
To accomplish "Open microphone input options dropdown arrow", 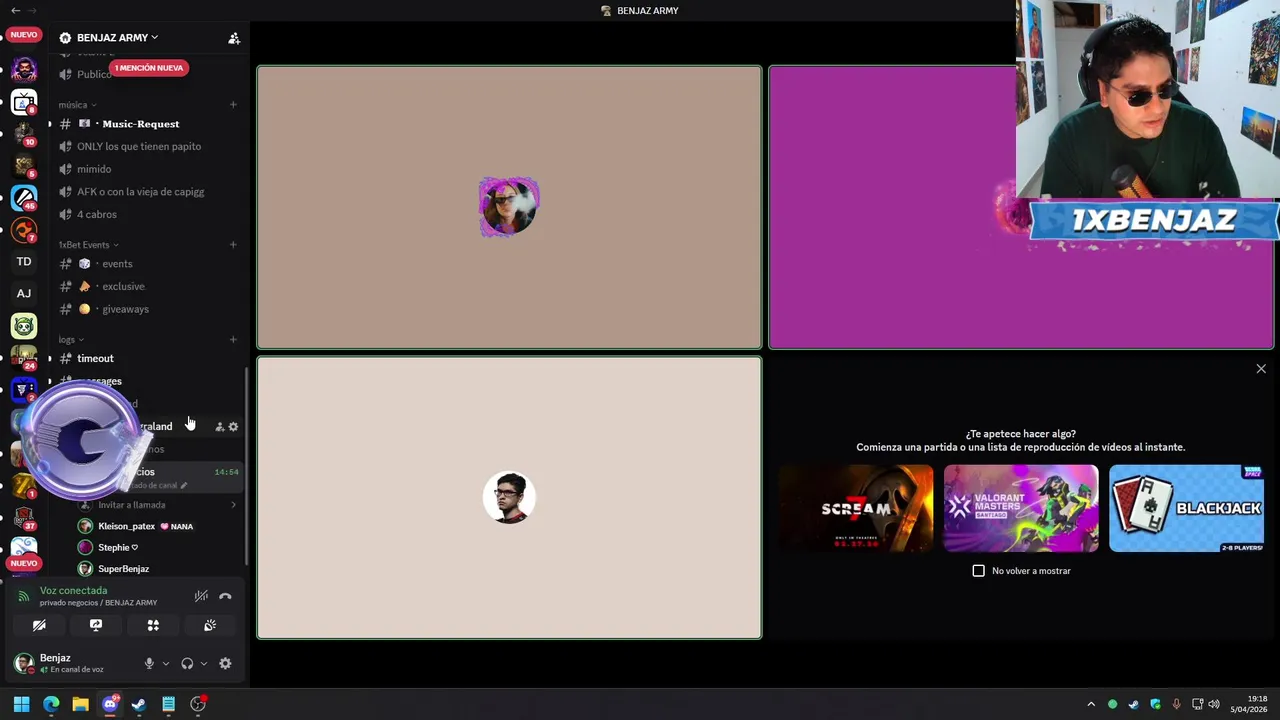I will [x=166, y=664].
